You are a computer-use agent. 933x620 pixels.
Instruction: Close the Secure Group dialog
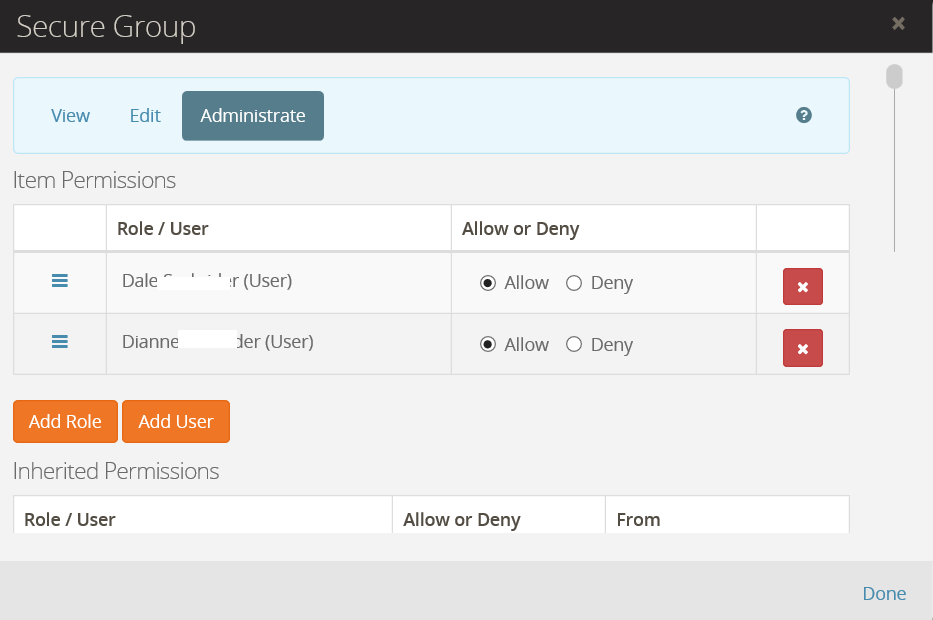[898, 23]
